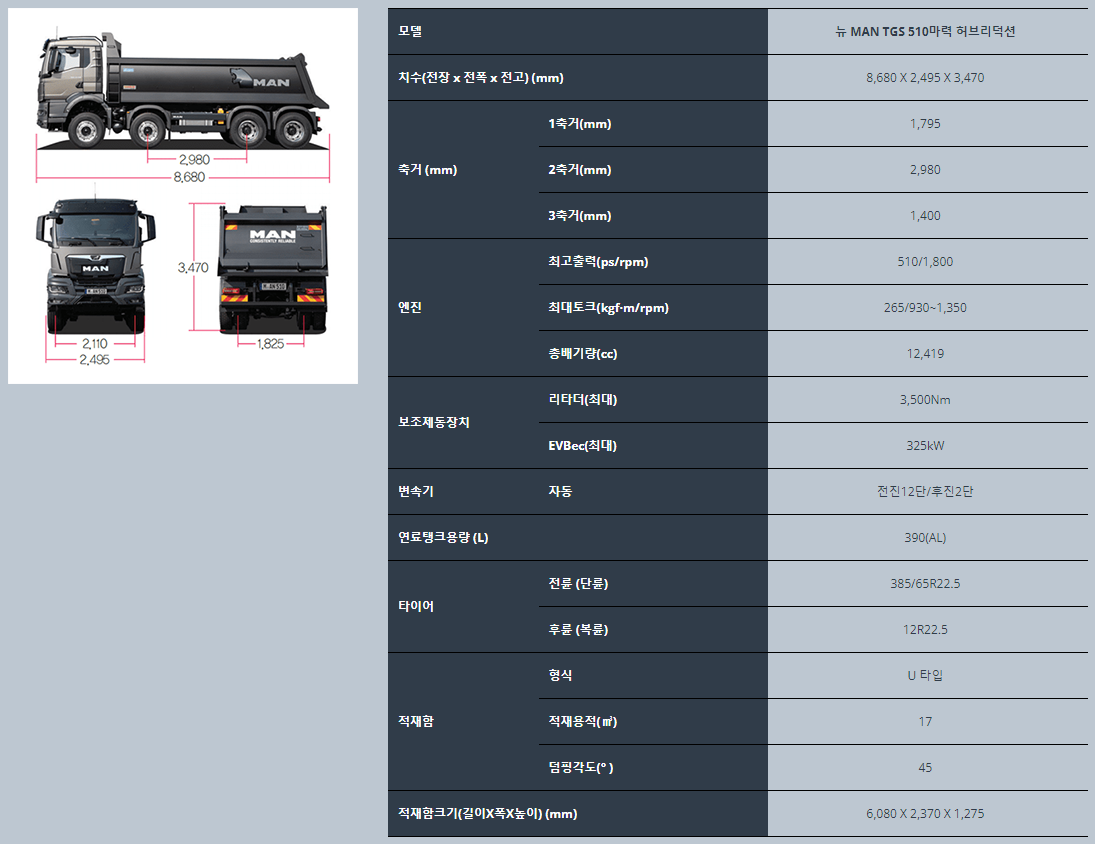Screen dimensions: 1095x844
Task: Click the '3축거(mm)' row label
Action: 580,216
